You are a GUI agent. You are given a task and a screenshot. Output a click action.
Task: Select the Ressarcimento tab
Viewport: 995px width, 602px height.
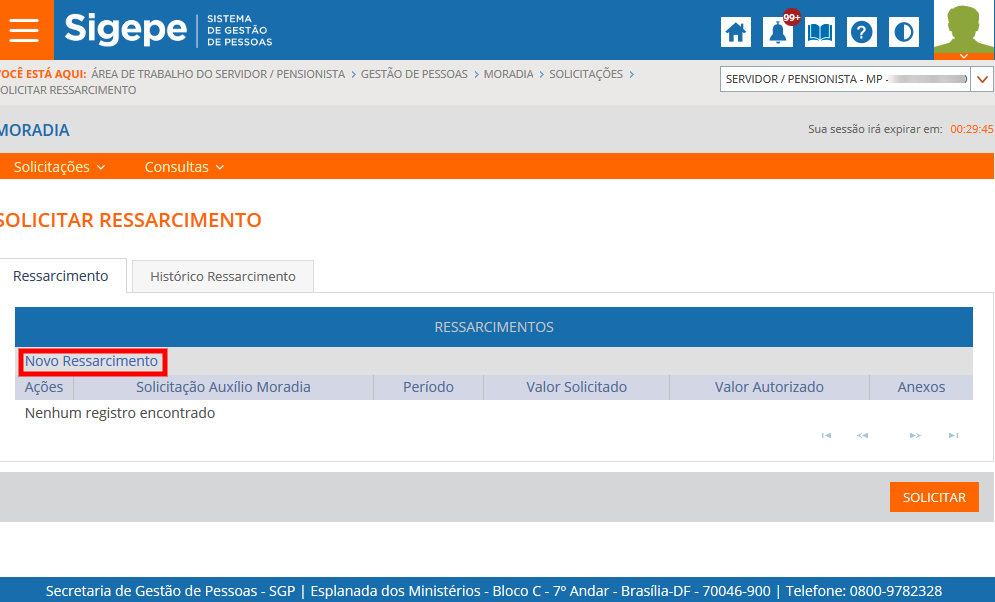tap(61, 276)
